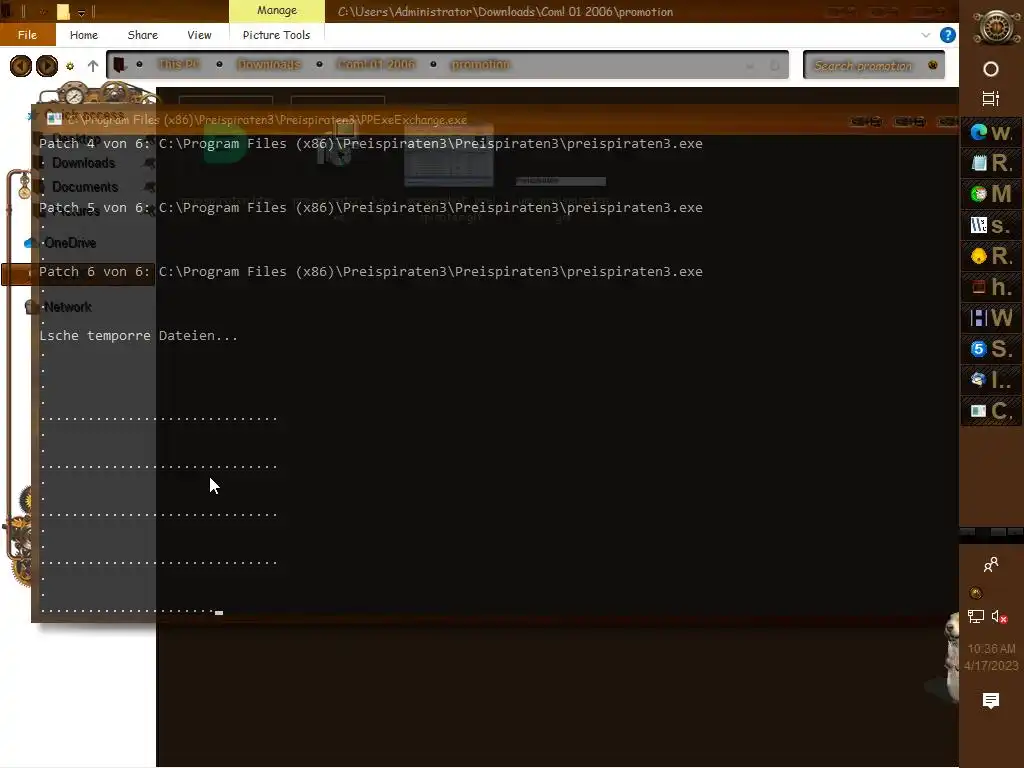
Task: Open the clock showing 10:36 AM
Action: coord(991,657)
